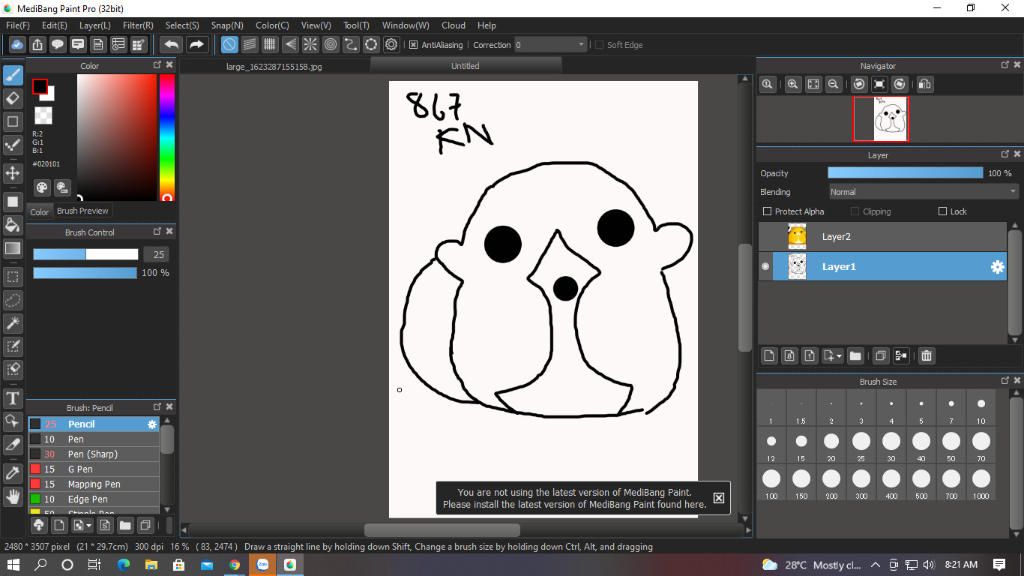Click foreground color swatch
The width and height of the screenshot is (1024, 576).
point(40,86)
